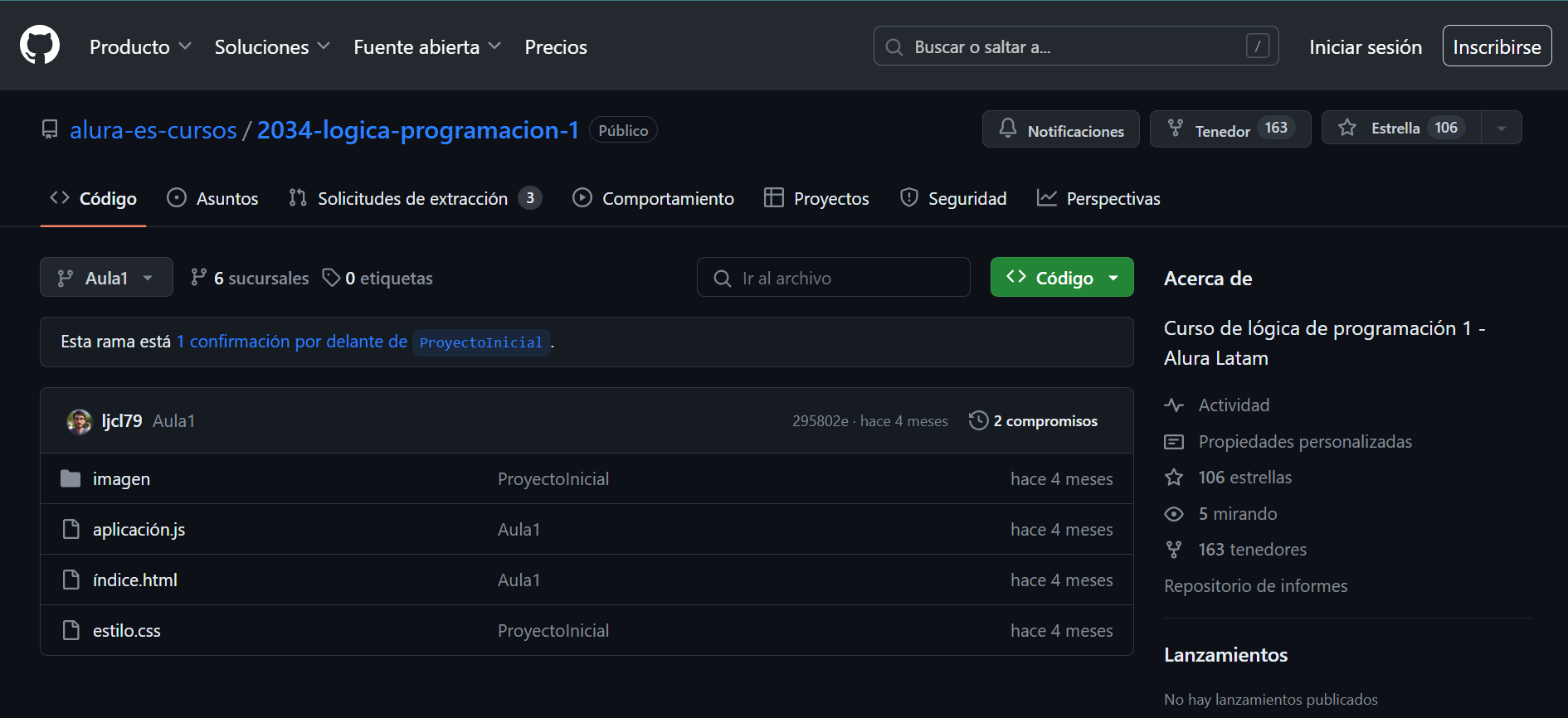This screenshot has height=718, width=1568.
Task: Open the Seguridad tab
Action: 953,198
